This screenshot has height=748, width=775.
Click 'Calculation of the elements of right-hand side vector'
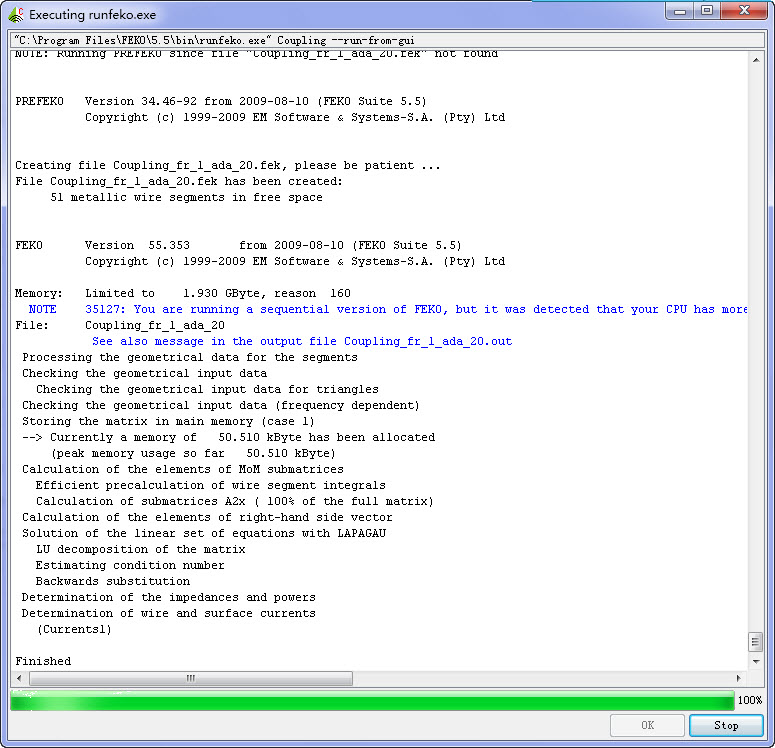pyautogui.click(x=207, y=517)
